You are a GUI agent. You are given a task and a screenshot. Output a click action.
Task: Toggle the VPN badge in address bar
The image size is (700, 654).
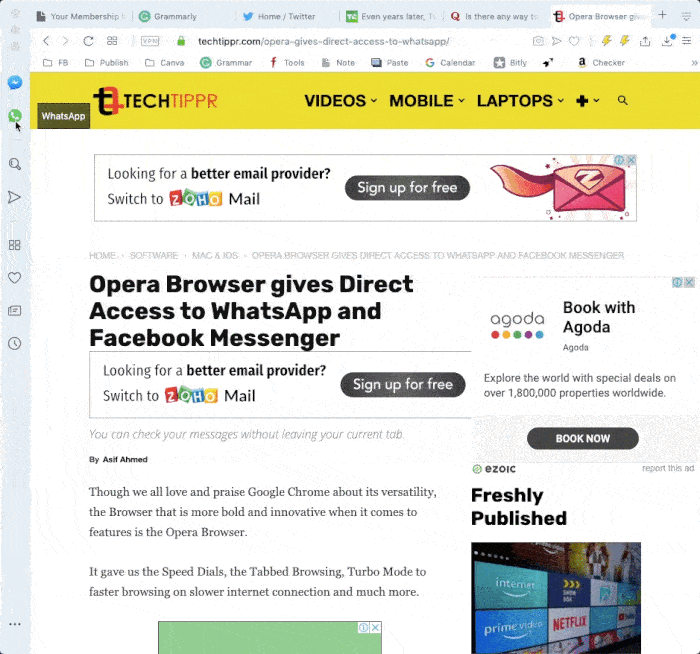[150, 41]
